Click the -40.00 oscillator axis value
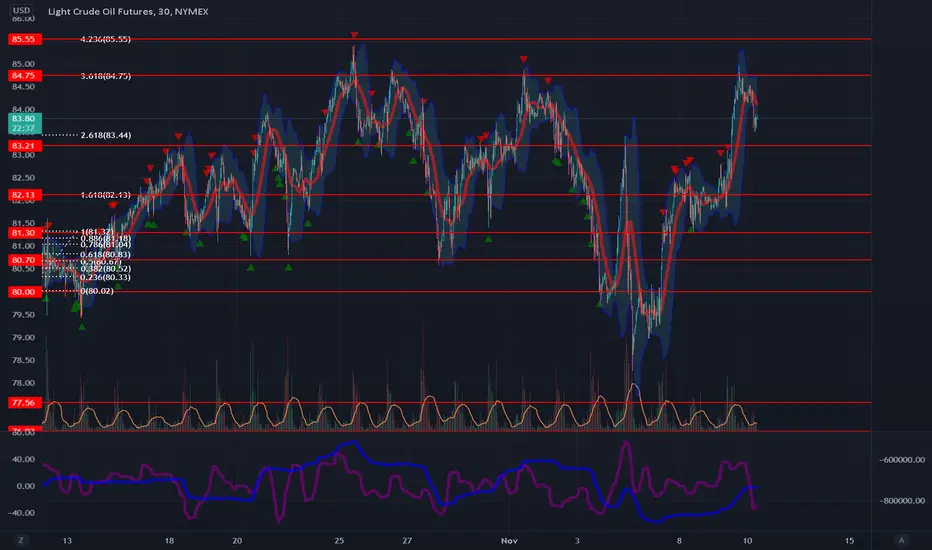This screenshot has width=932, height=550. (x=22, y=513)
